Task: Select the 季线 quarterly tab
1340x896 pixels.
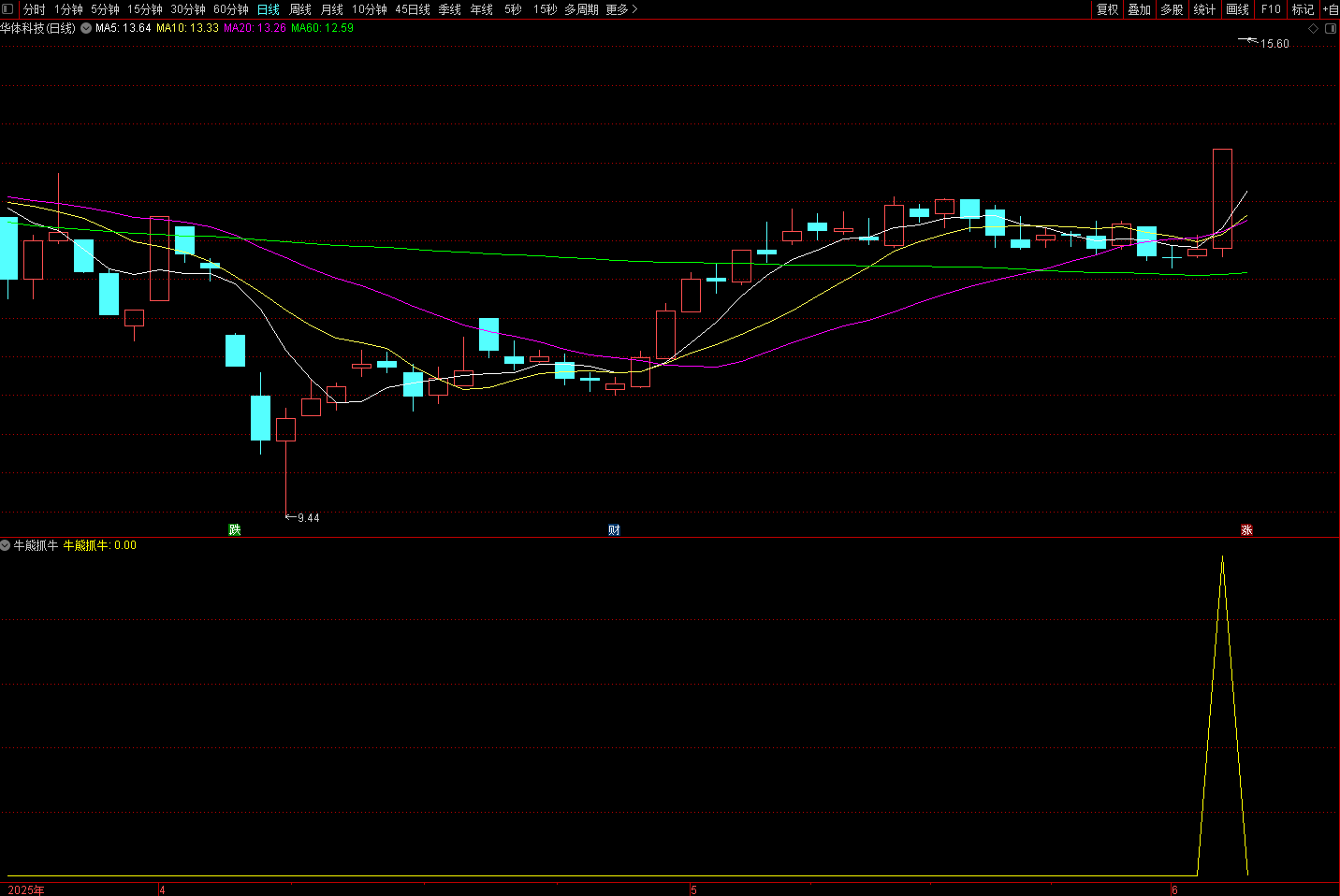Action: tap(450, 9)
